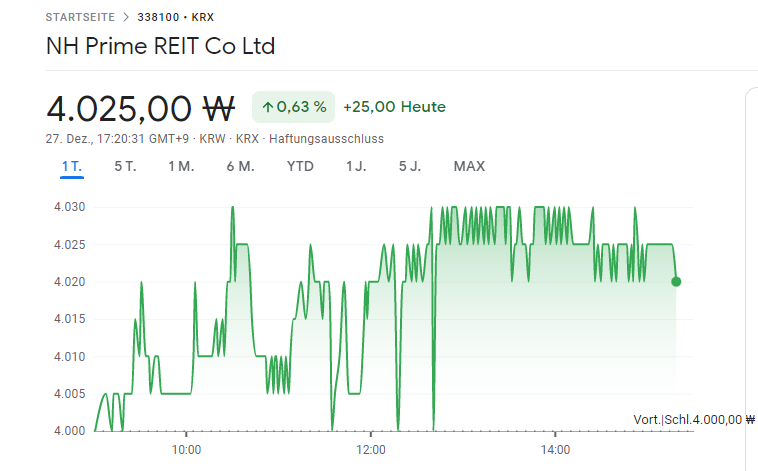This screenshot has width=758, height=471.
Task: Open the Haftungsausschluss disclaimer link
Action: [x=326, y=139]
